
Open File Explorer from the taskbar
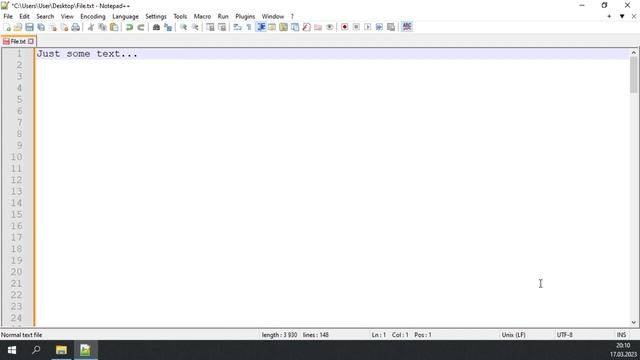tap(61, 350)
